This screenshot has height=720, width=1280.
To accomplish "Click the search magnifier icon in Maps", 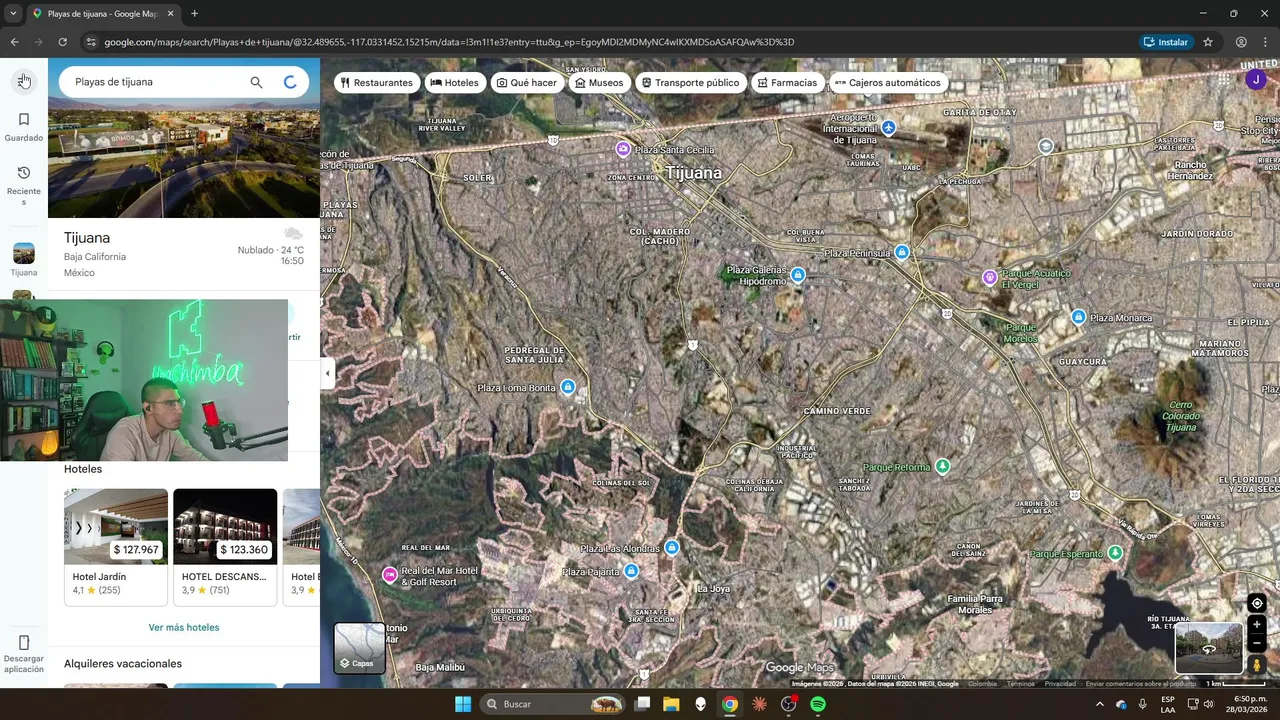I will [256, 82].
